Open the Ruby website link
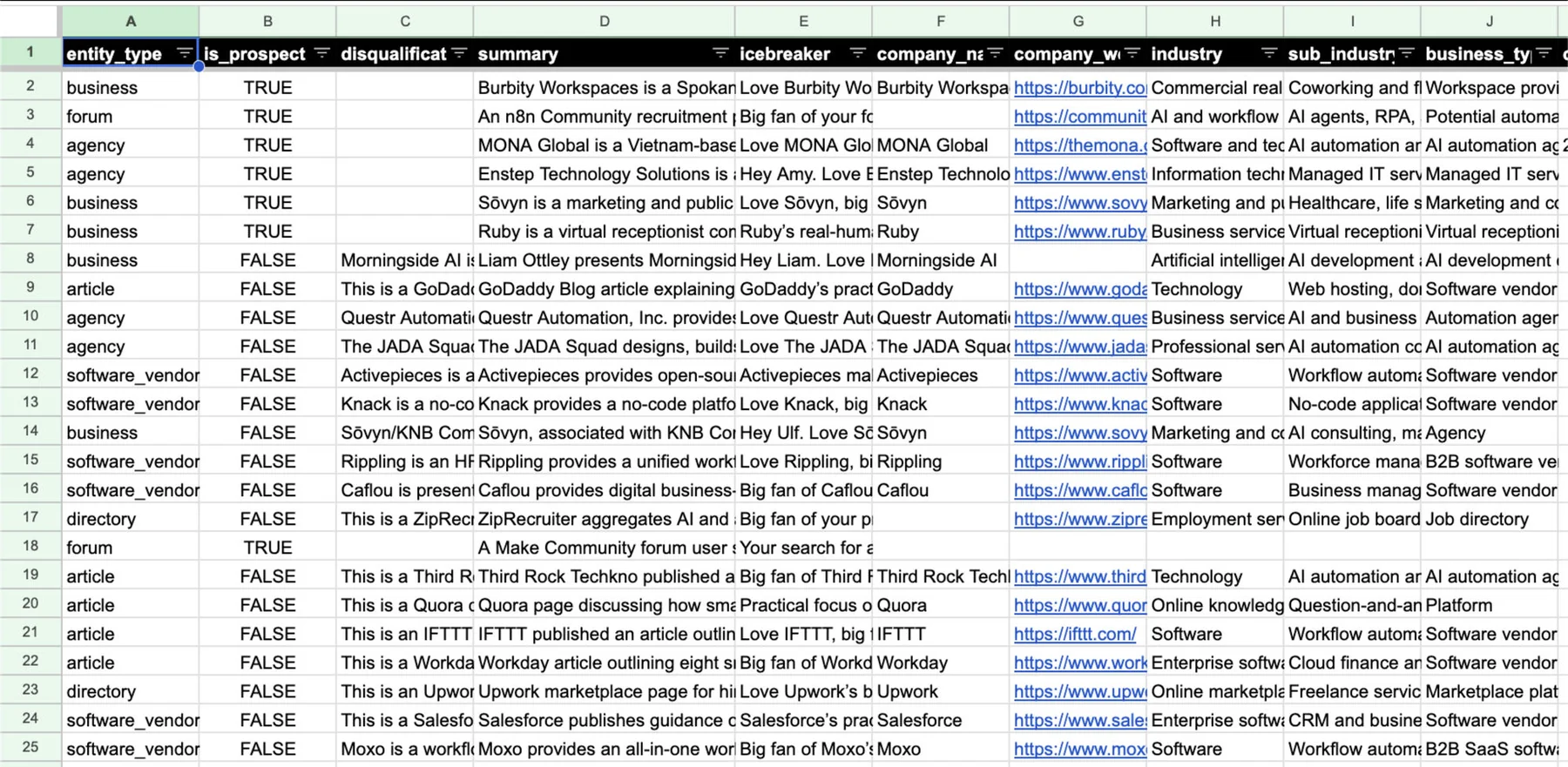1568x767 pixels. point(1079,231)
